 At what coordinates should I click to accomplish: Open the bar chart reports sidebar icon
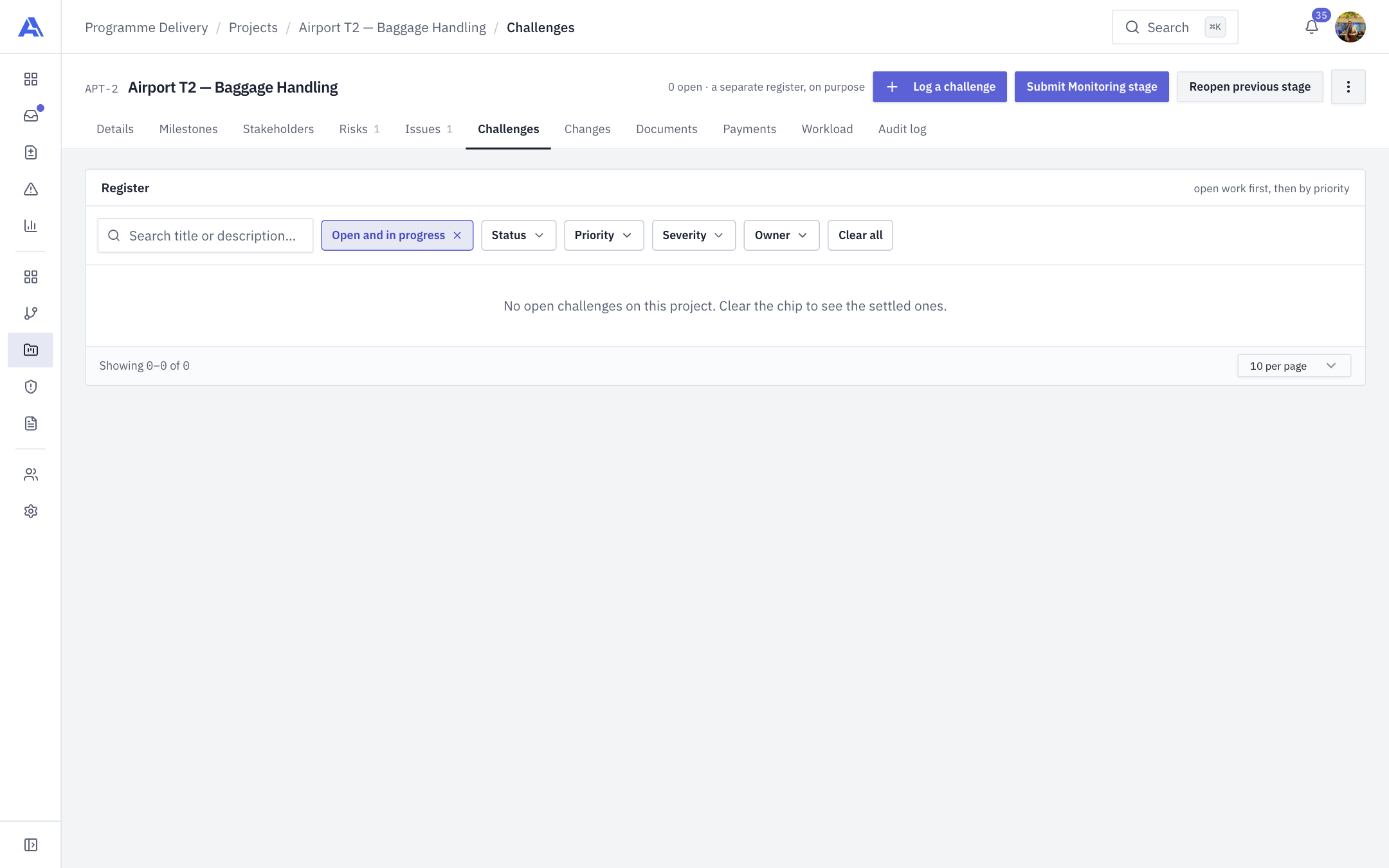(31, 226)
